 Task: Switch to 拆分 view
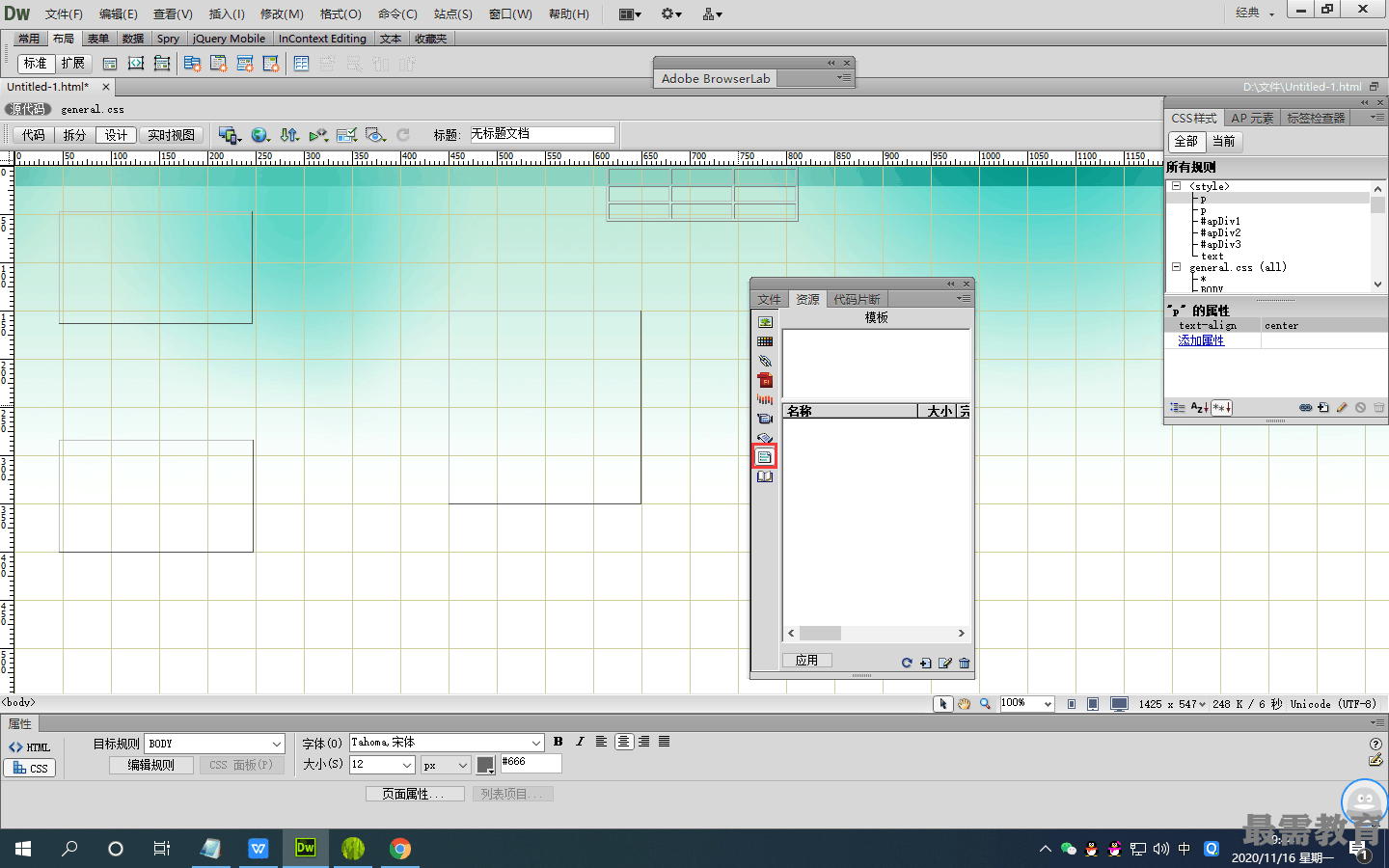pos(74,135)
